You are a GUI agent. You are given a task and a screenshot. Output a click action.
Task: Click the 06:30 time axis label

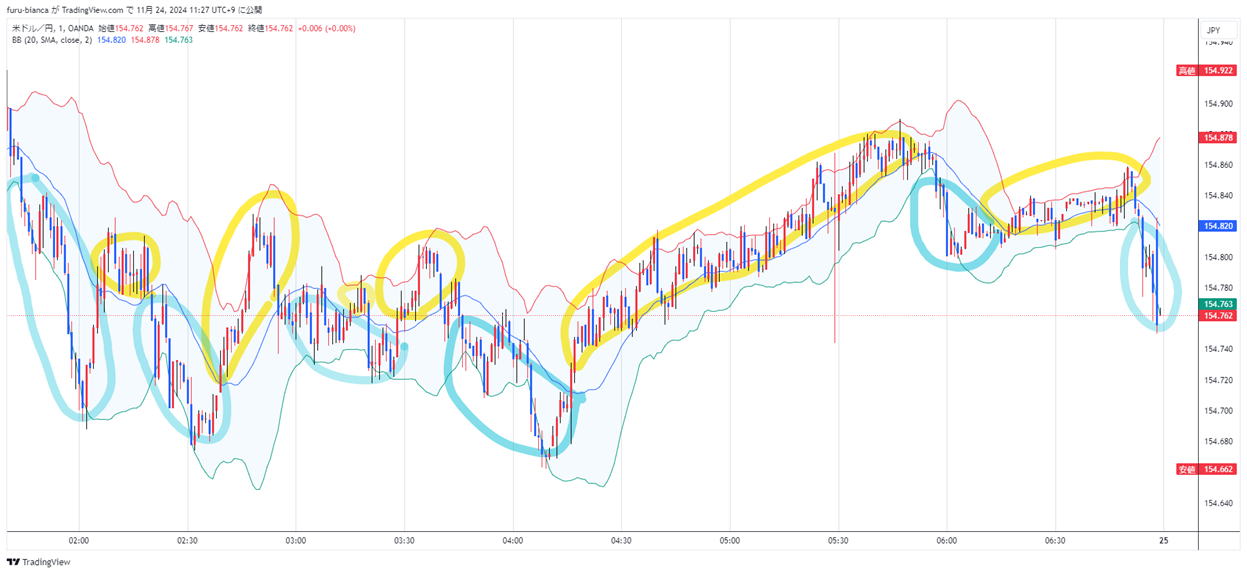point(1055,540)
